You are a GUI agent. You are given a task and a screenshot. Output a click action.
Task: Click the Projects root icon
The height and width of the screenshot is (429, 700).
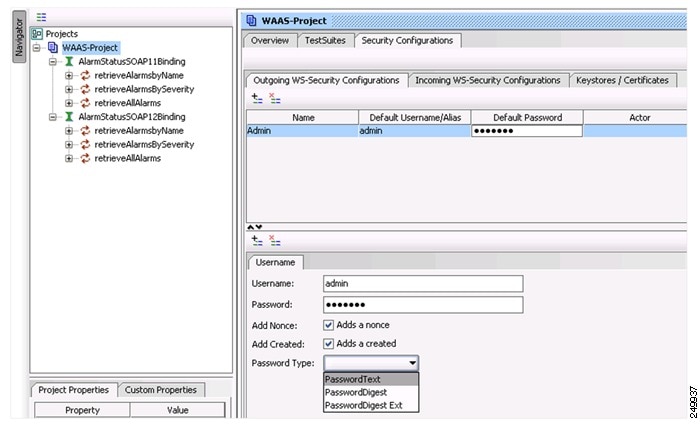tap(37, 33)
